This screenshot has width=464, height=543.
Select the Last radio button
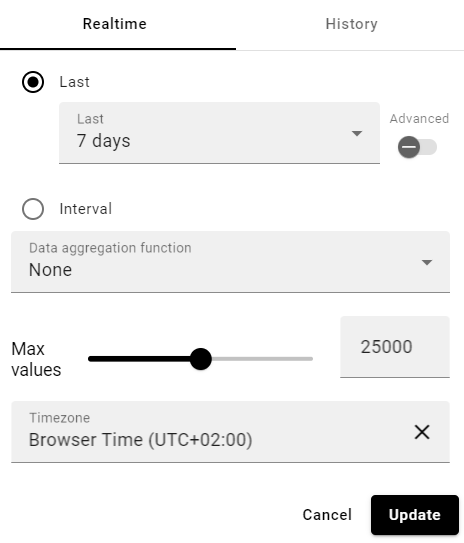pyautogui.click(x=33, y=82)
